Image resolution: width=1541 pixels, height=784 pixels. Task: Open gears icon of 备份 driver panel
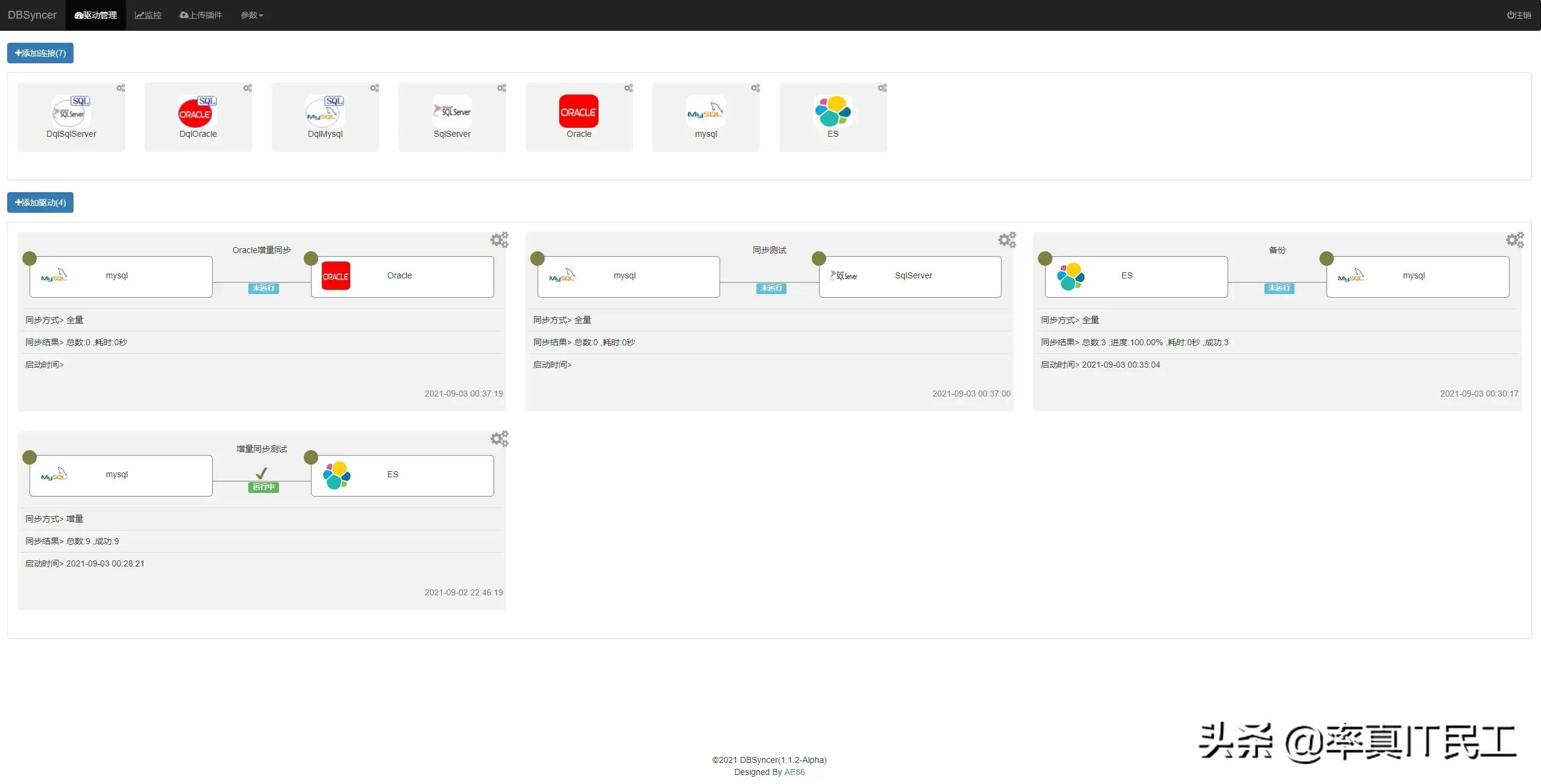click(x=1514, y=240)
